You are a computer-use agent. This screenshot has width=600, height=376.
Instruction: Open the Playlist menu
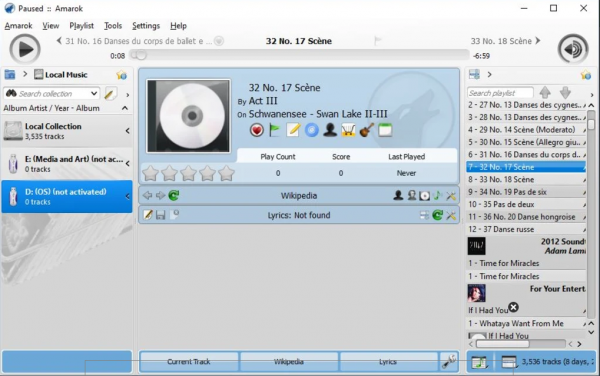[82, 26]
